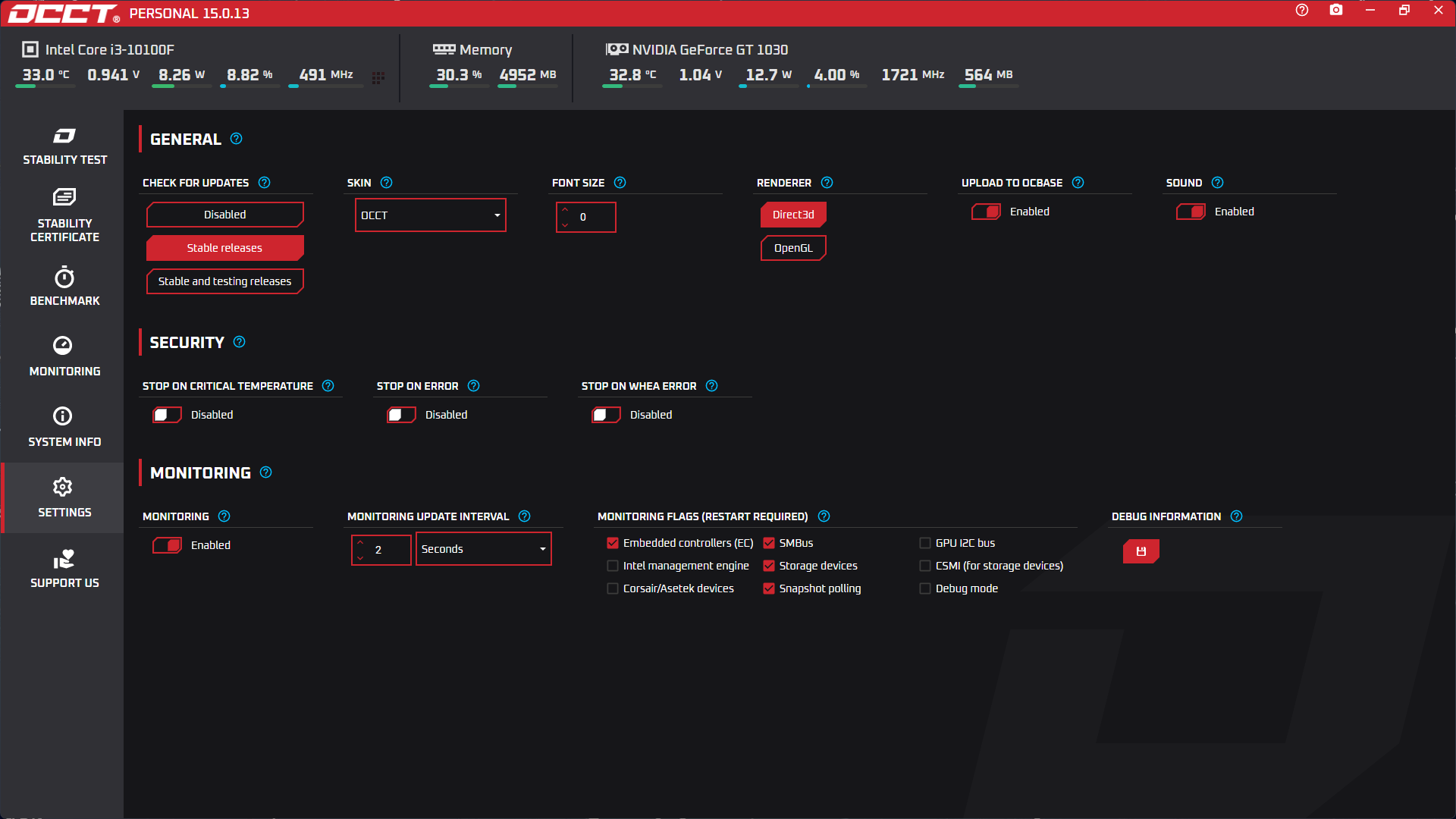Open the Stability Test section

[64, 146]
